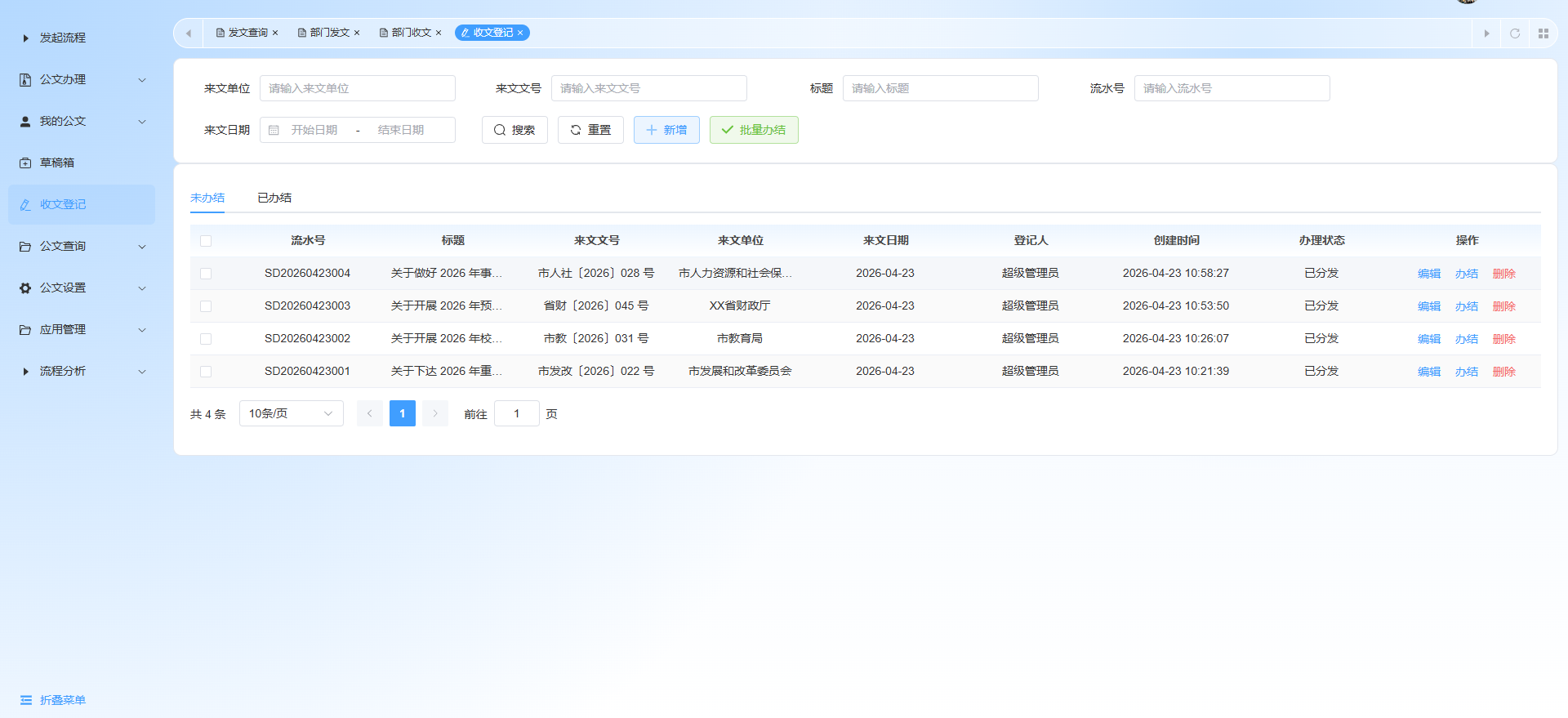The width and height of the screenshot is (1568, 718).
Task: Click the 批量办结 batch finish button
Action: click(x=754, y=130)
